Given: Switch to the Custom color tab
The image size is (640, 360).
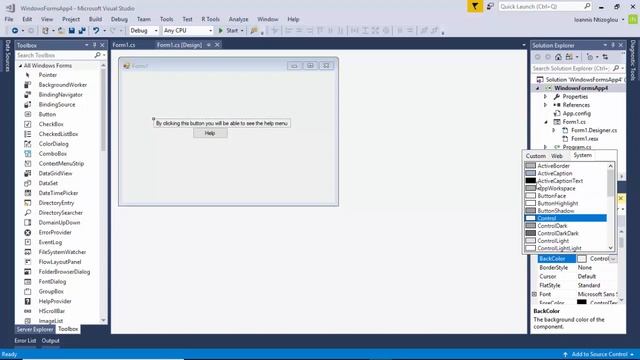Looking at the screenshot, I should (x=536, y=156).
